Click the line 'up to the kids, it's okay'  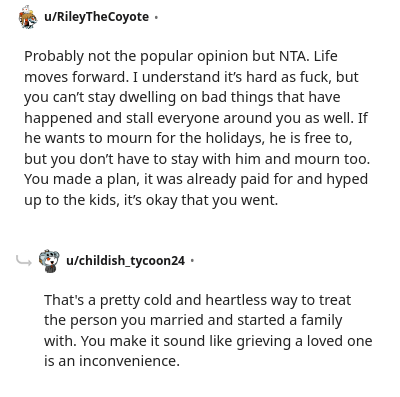coord(151,200)
